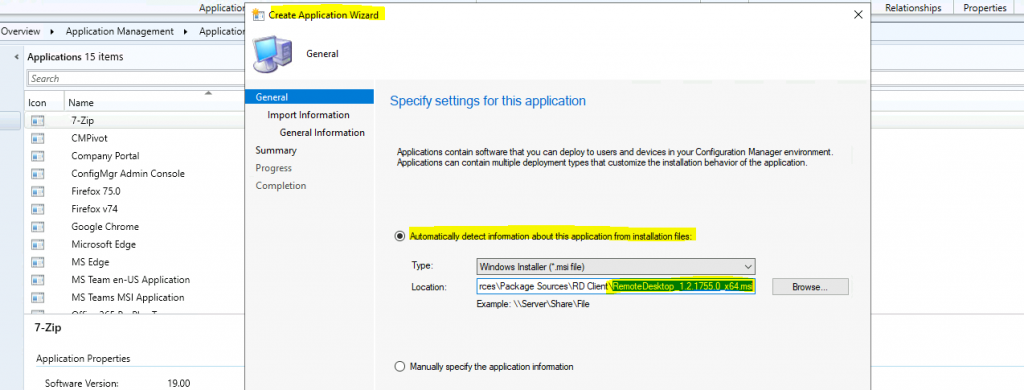The width and height of the screenshot is (1024, 390).
Task: Click the Firefox 75.0 row icon
Action: click(x=37, y=191)
